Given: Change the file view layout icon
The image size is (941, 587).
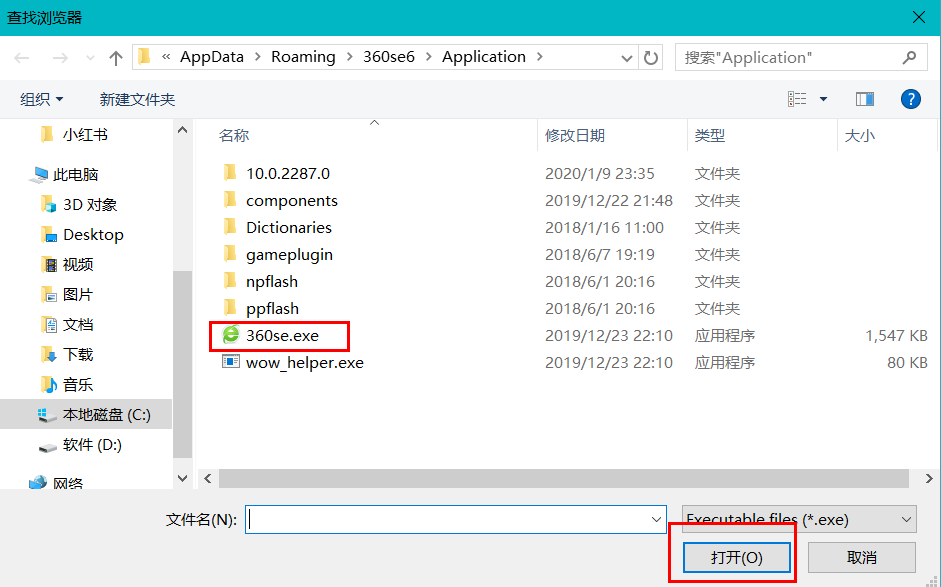Looking at the screenshot, I should click(x=797, y=99).
